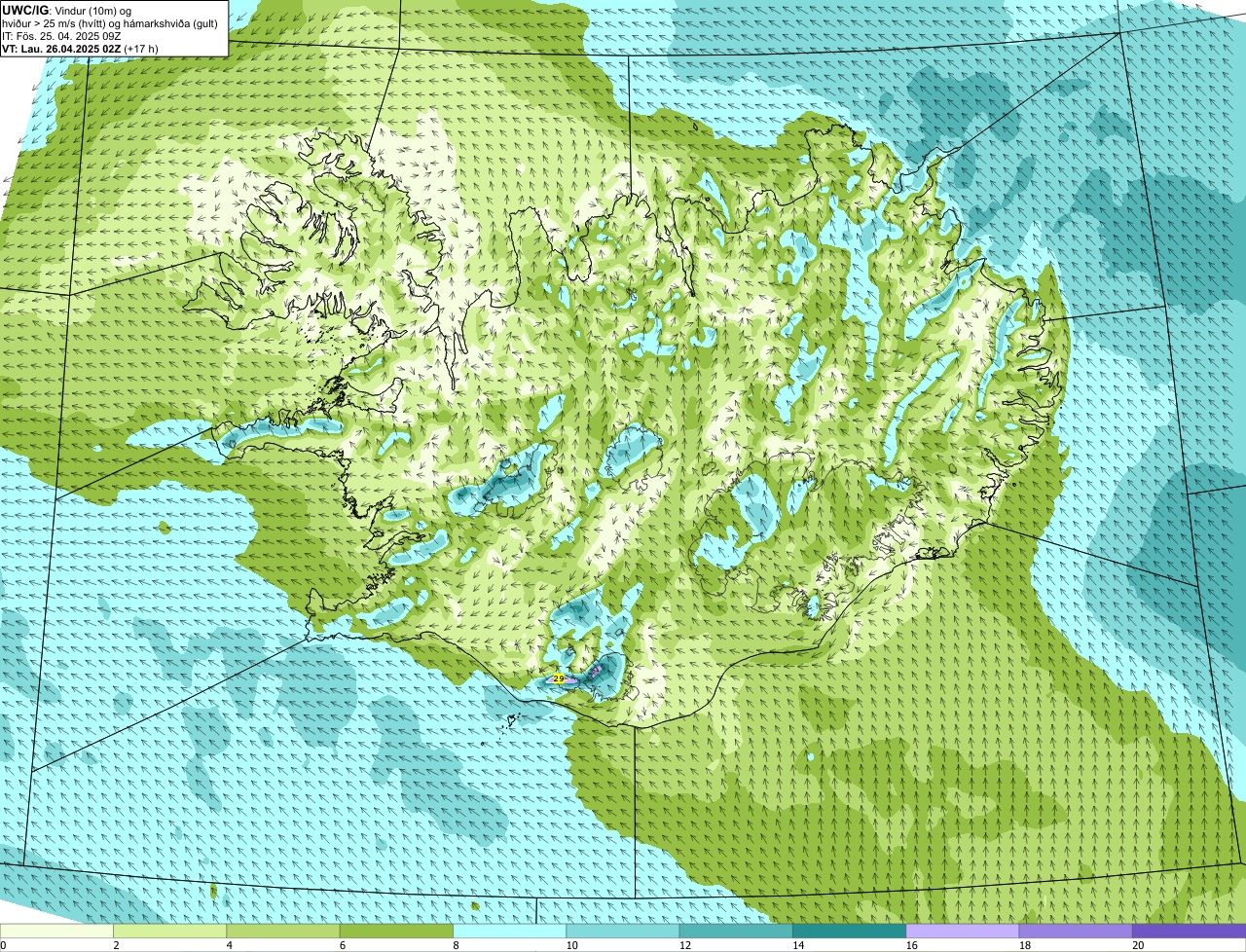Click the legend tick label "10"
This screenshot has width=1246, height=952.
pyautogui.click(x=571, y=945)
